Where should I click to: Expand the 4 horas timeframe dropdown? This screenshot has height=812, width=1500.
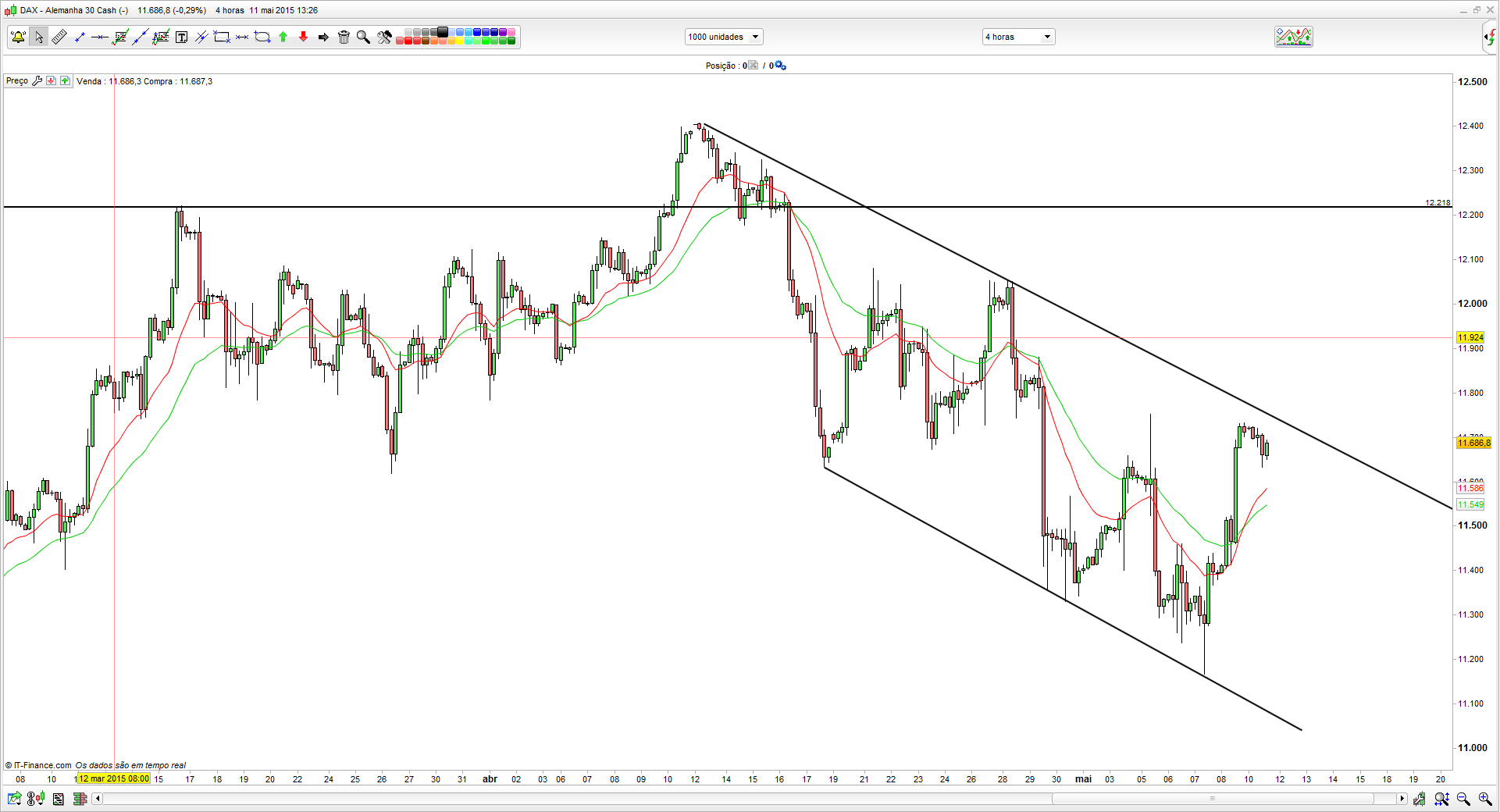click(1018, 37)
